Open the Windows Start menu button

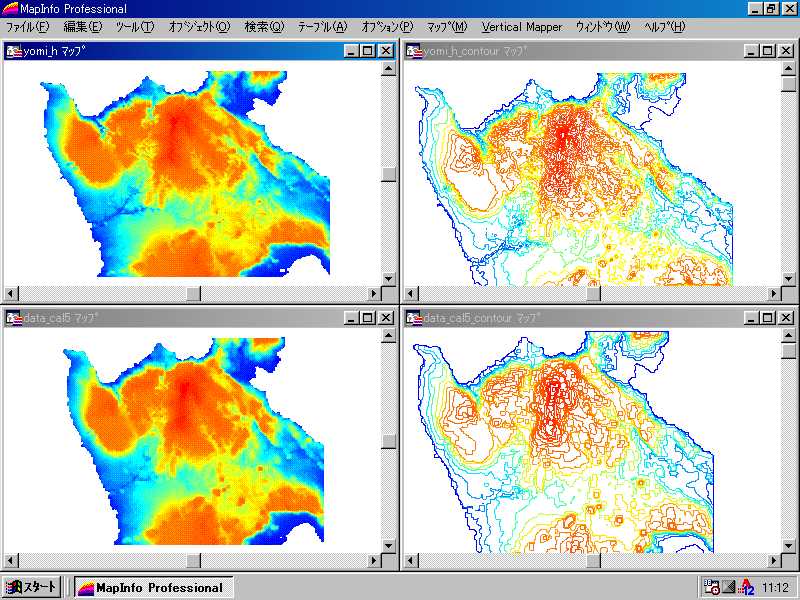32,587
